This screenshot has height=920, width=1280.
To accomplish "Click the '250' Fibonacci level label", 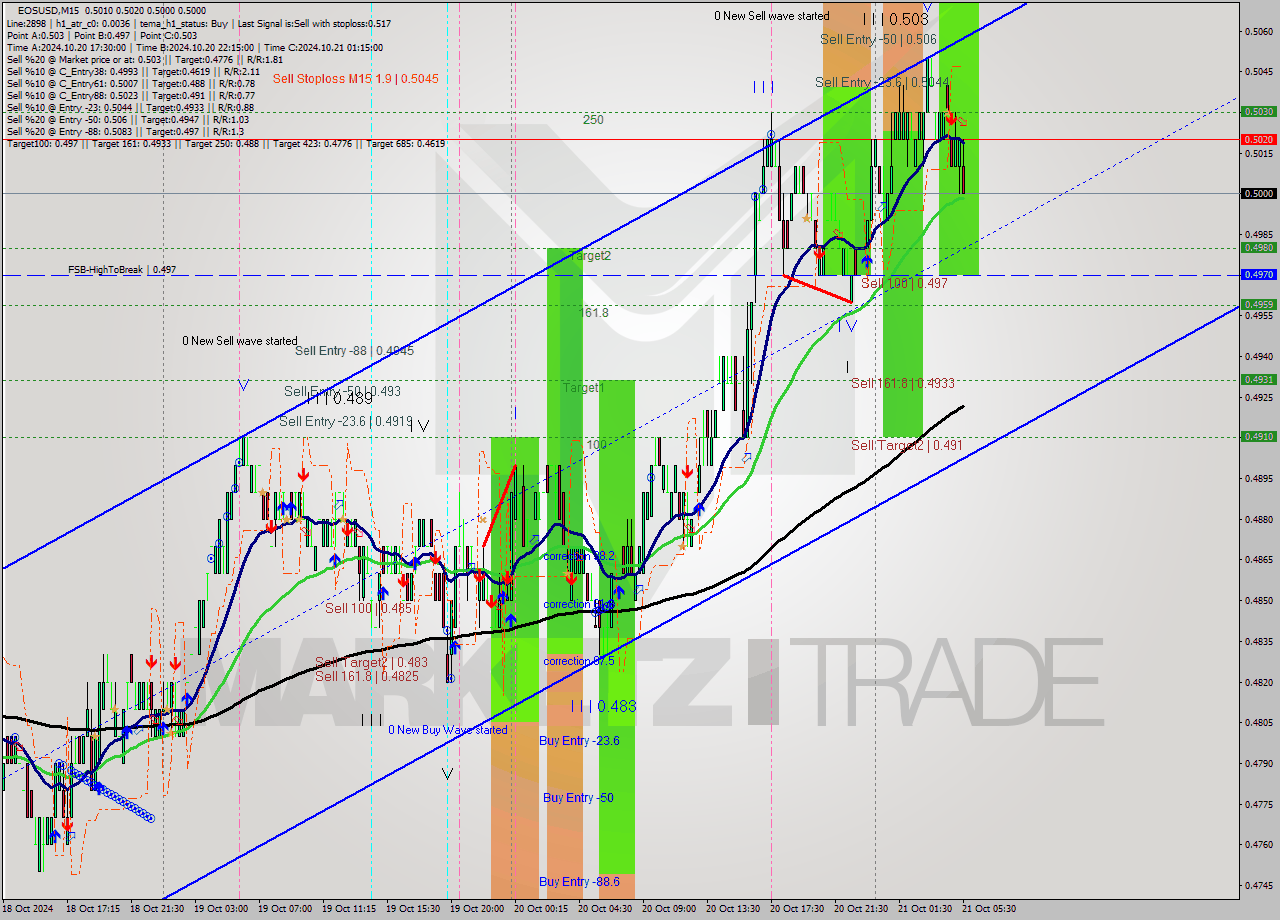I will (x=593, y=119).
